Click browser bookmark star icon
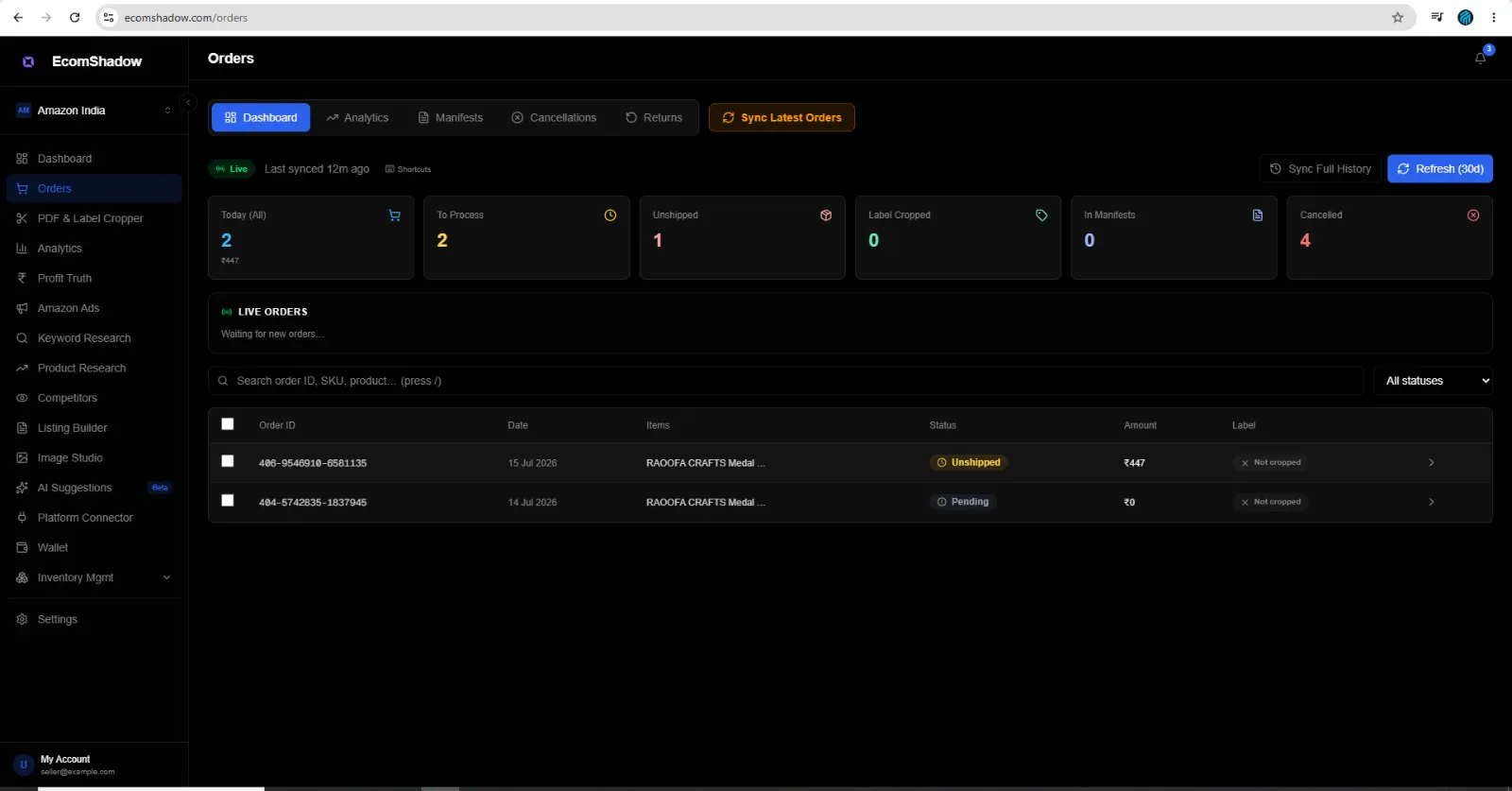This screenshot has height=791, width=1512. (x=1398, y=17)
